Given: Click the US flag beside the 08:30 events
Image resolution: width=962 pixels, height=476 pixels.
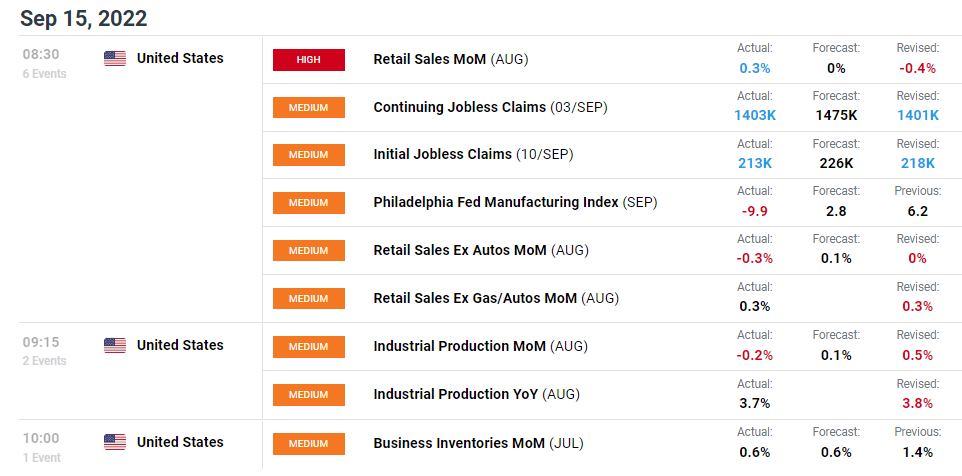Looking at the screenshot, I should tap(115, 58).
